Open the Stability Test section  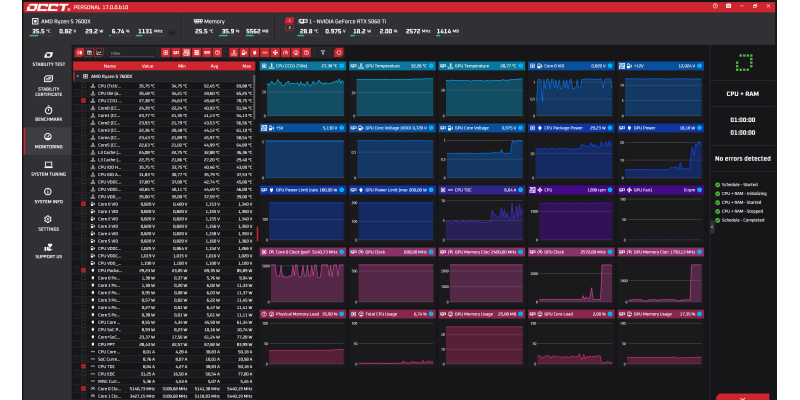pos(48,59)
